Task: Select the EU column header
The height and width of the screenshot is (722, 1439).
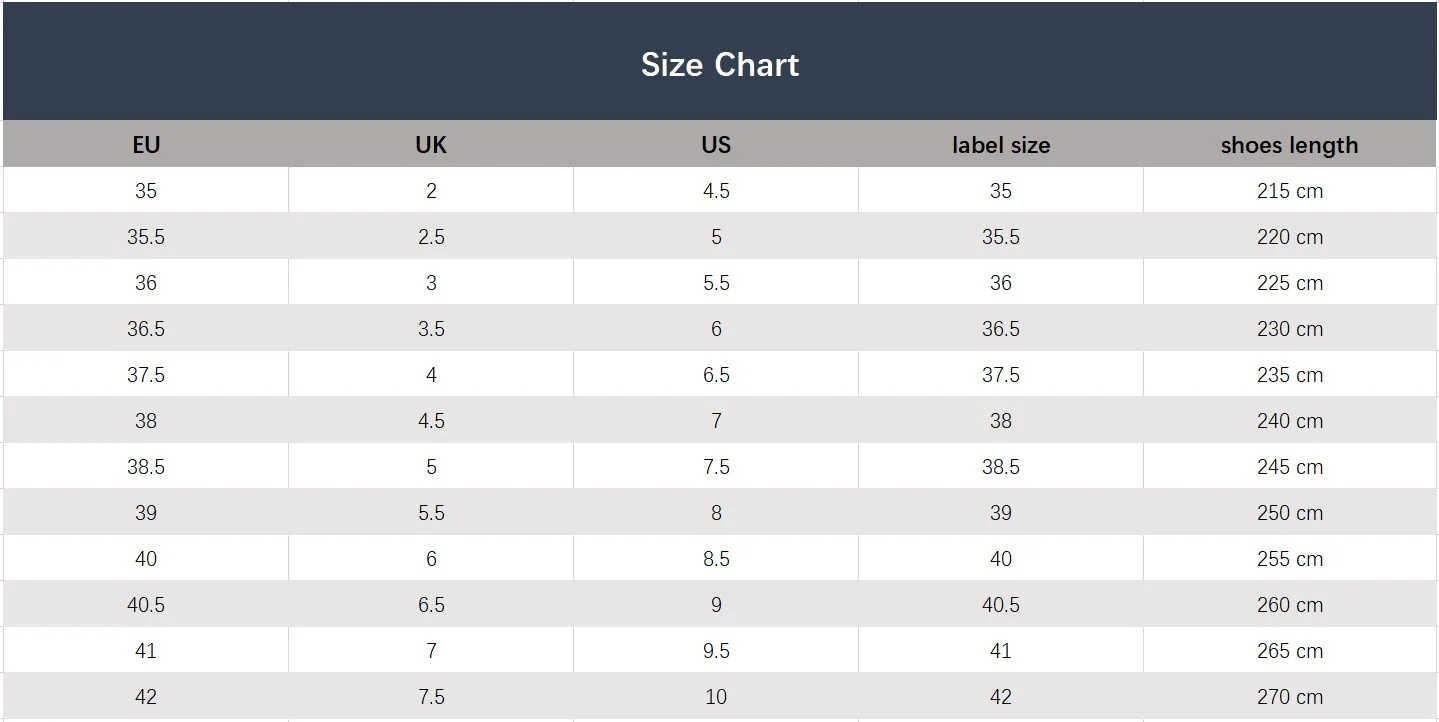Action: tap(146, 145)
